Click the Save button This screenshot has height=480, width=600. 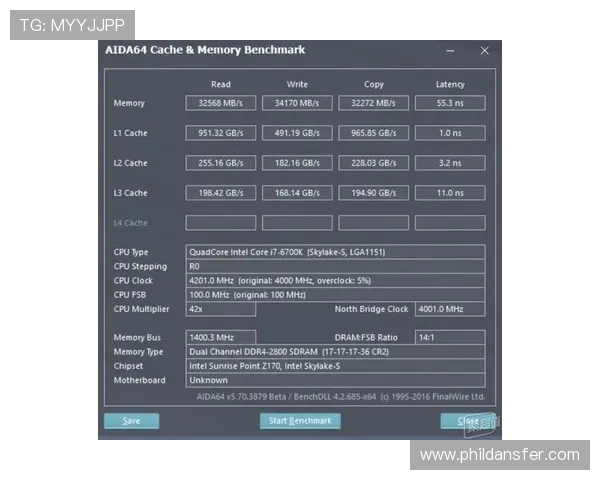click(x=131, y=421)
